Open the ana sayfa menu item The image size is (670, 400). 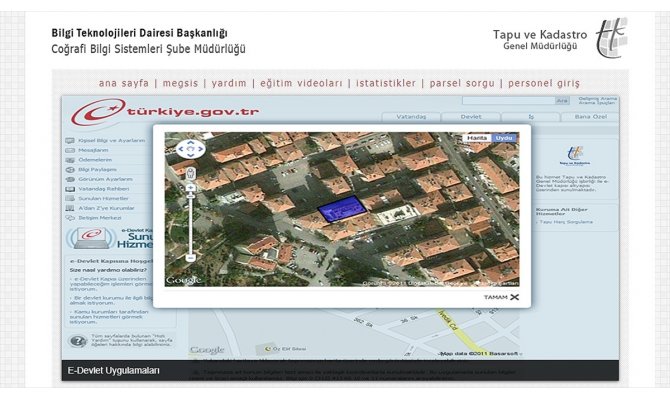(x=122, y=83)
